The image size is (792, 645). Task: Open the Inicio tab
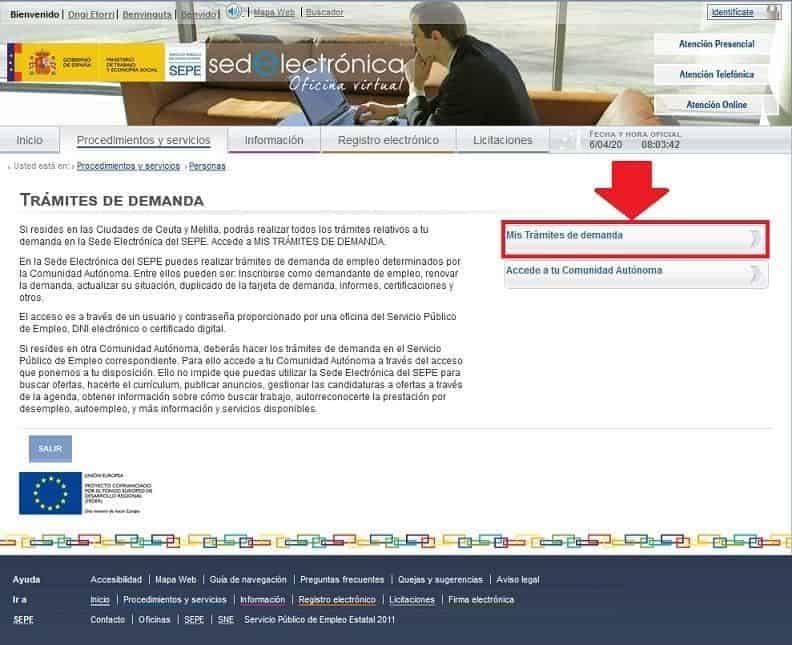(x=29, y=140)
